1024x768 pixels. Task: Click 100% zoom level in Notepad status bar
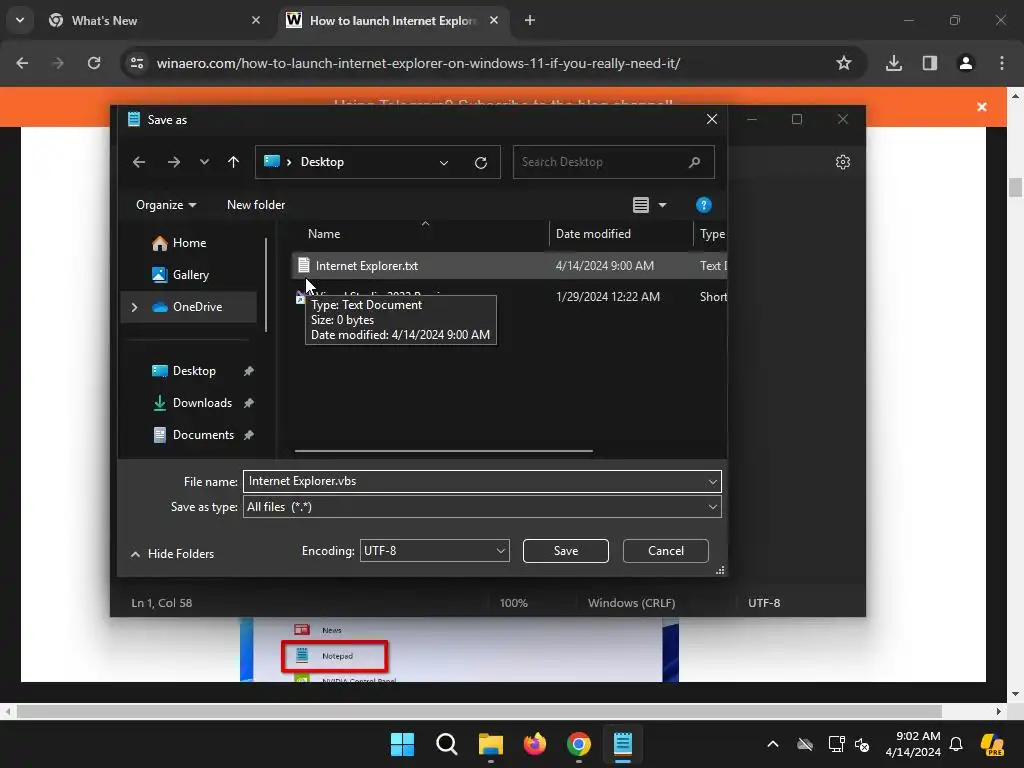513,603
